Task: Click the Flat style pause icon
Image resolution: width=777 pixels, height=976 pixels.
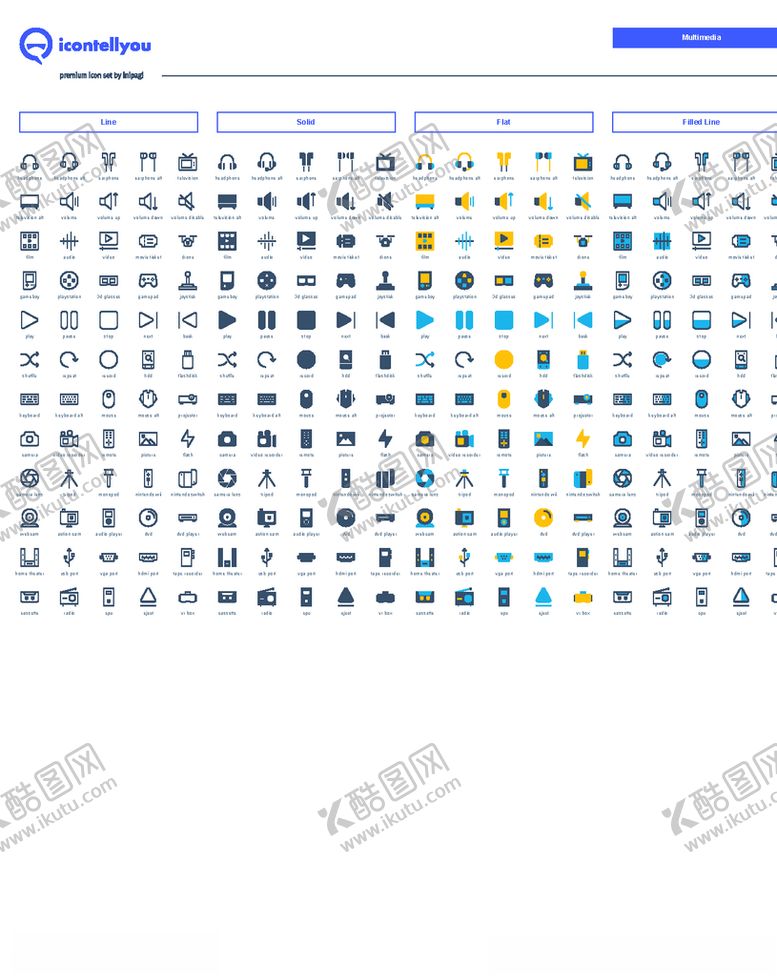Action: coord(464,320)
